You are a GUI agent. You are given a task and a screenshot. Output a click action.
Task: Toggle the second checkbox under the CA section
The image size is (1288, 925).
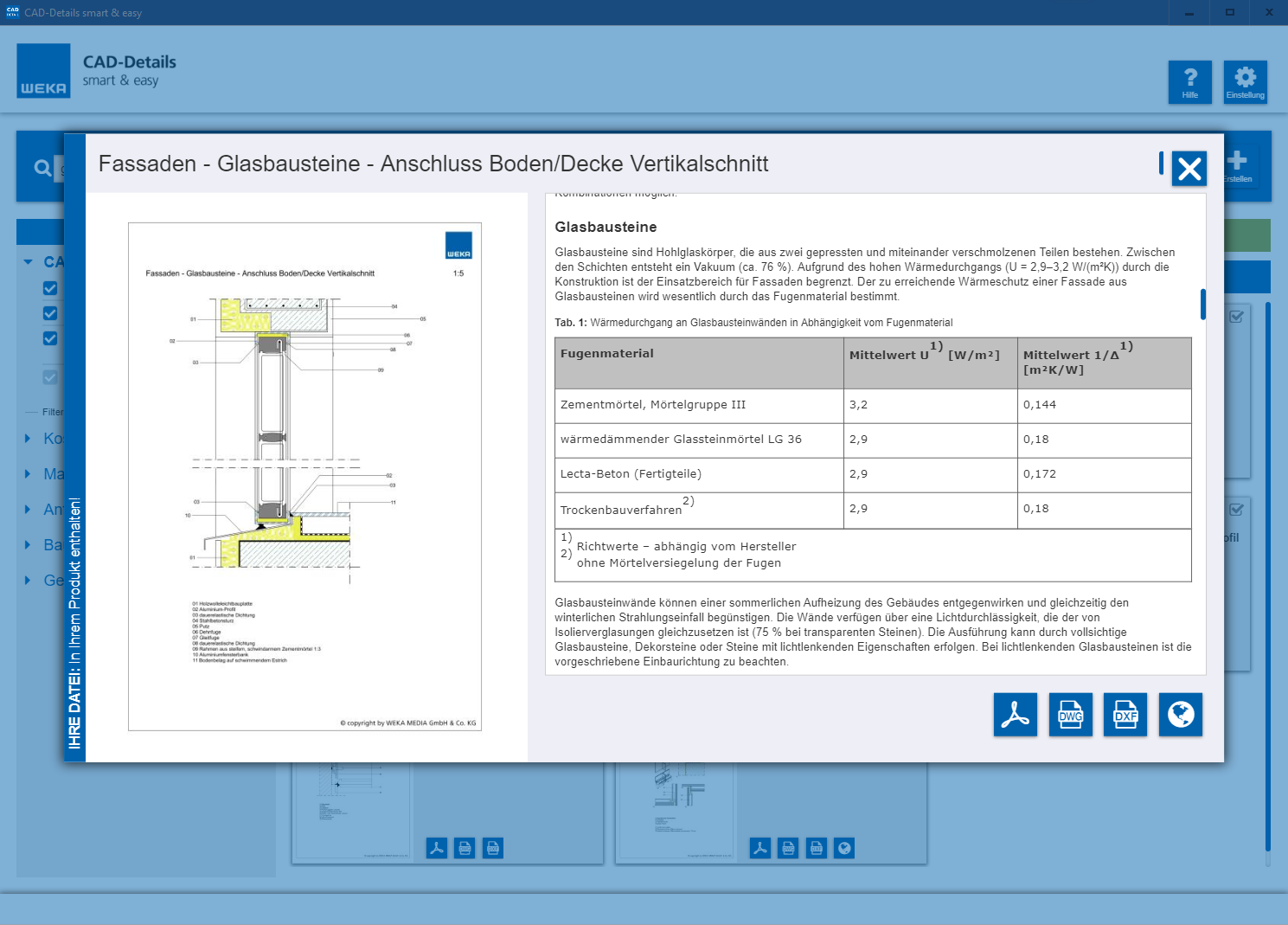click(x=50, y=313)
